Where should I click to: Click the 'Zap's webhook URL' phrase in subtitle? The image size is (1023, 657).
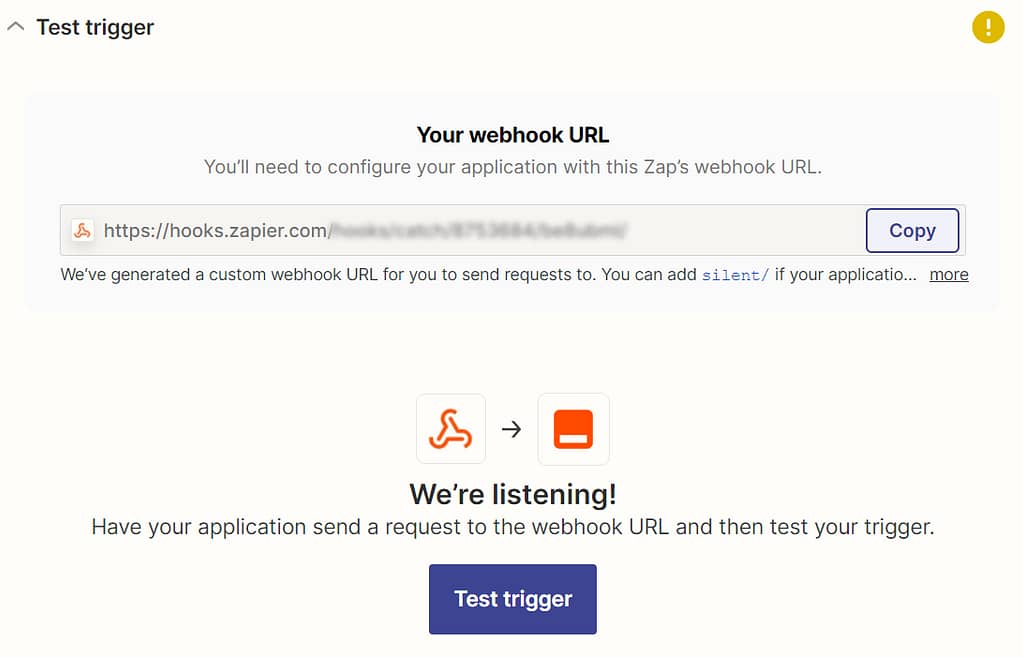click(732, 167)
